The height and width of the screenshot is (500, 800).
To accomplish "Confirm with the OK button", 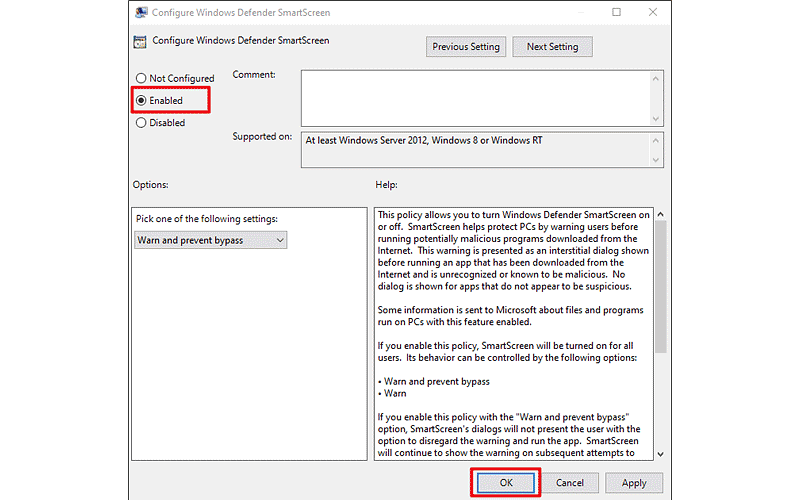I will (x=506, y=483).
